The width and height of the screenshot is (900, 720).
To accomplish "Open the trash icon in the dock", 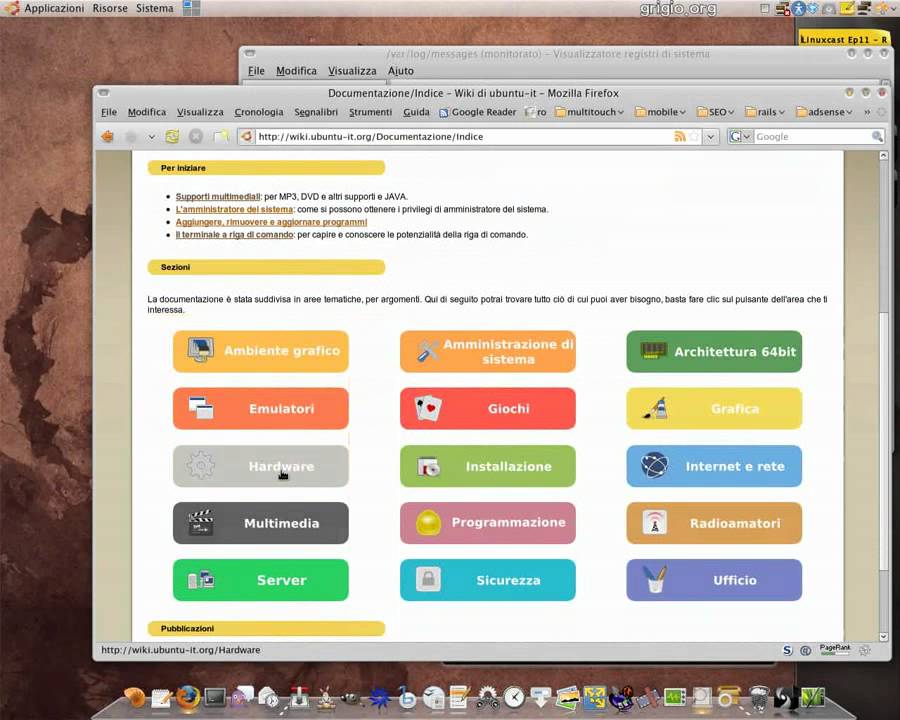I will coord(759,698).
